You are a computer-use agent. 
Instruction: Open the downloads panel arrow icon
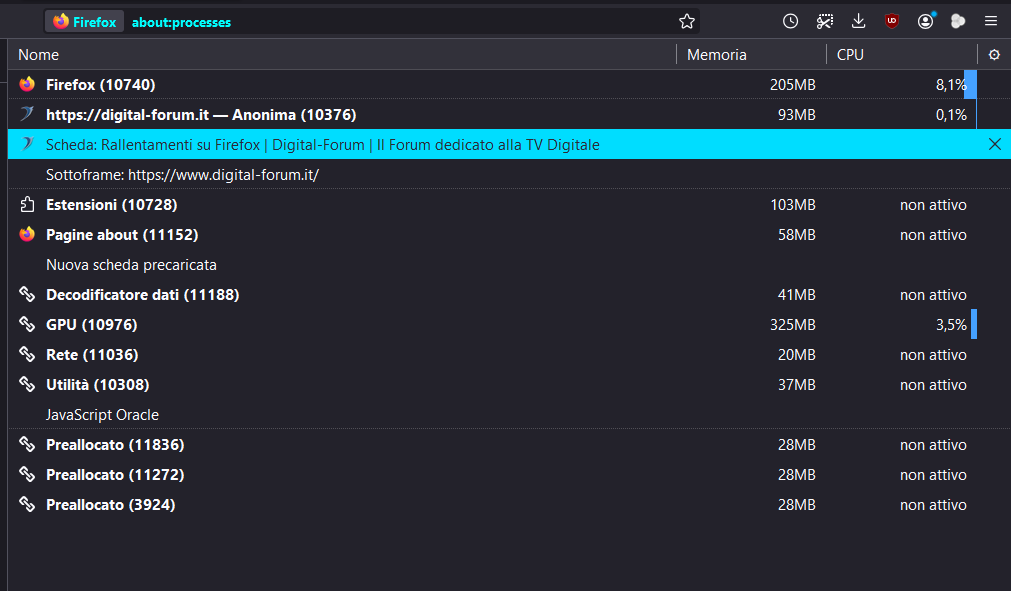(x=858, y=21)
